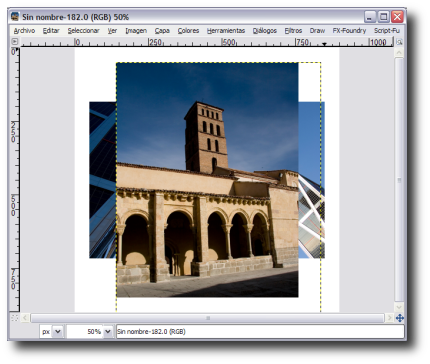Click the status bar text Sin nombre-182.0 (RGB)

point(151,332)
